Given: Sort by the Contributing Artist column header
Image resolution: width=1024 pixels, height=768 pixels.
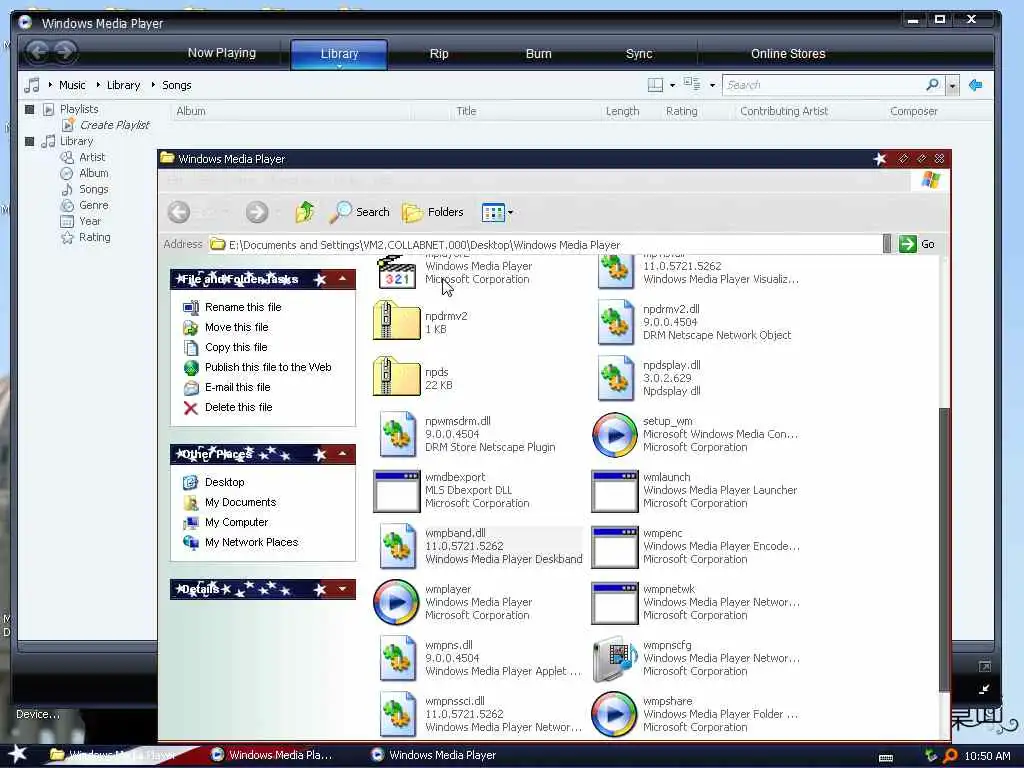Looking at the screenshot, I should [x=784, y=111].
